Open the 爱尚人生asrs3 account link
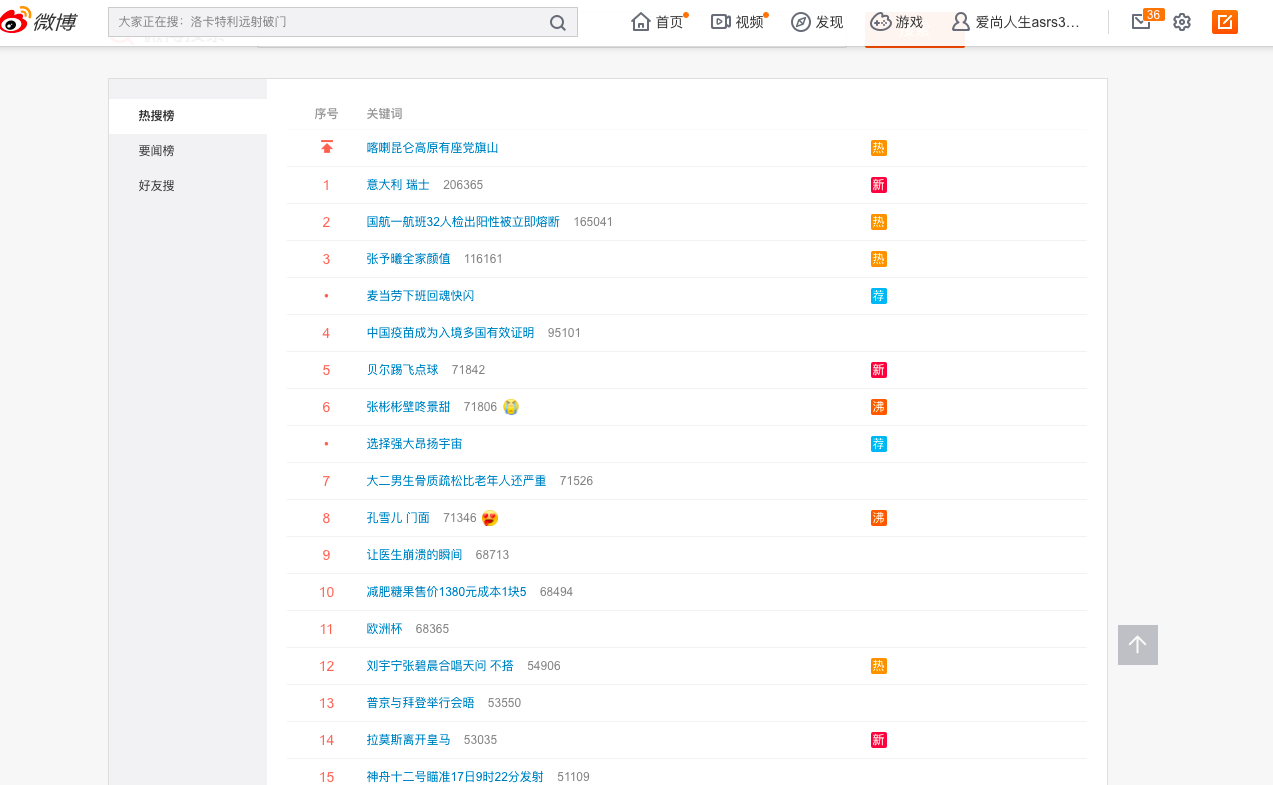 [1028, 22]
